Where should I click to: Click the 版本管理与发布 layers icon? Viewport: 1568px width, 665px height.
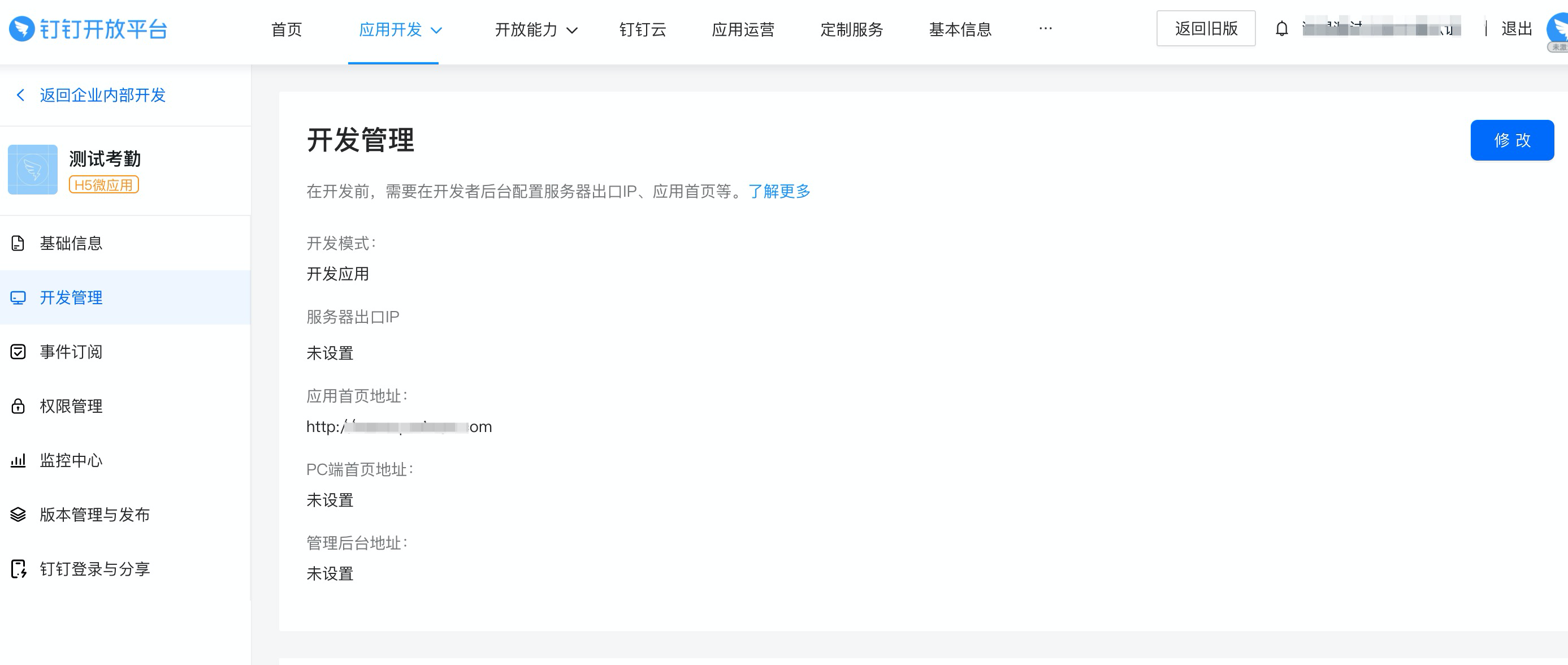pos(18,515)
